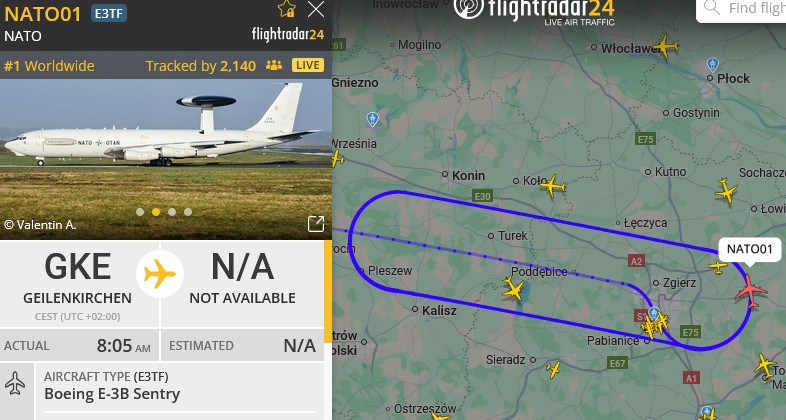786x420 pixels.
Task: Show the third aircraft photo dot
Action: tap(172, 212)
